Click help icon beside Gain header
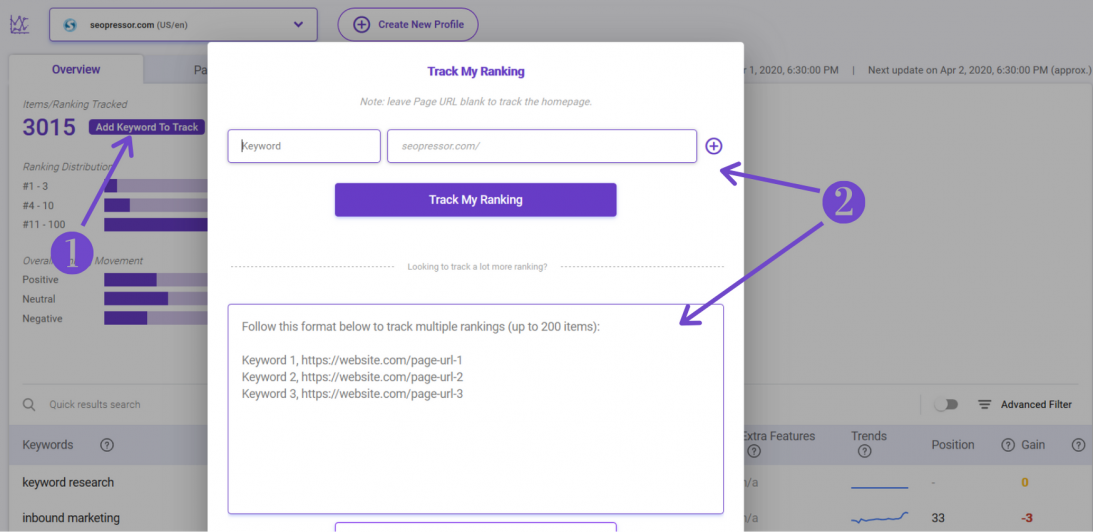This screenshot has width=1093, height=532. click(1008, 445)
